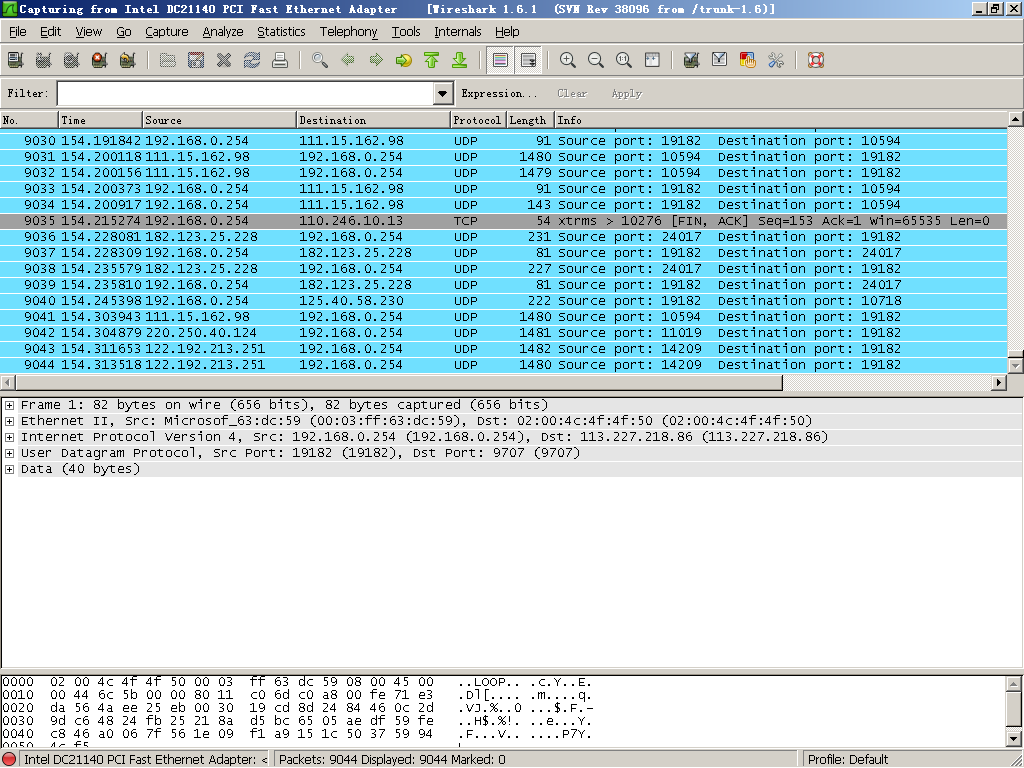Click the packet list horizontal scrollbar
The image size is (1024, 768).
pos(398,383)
